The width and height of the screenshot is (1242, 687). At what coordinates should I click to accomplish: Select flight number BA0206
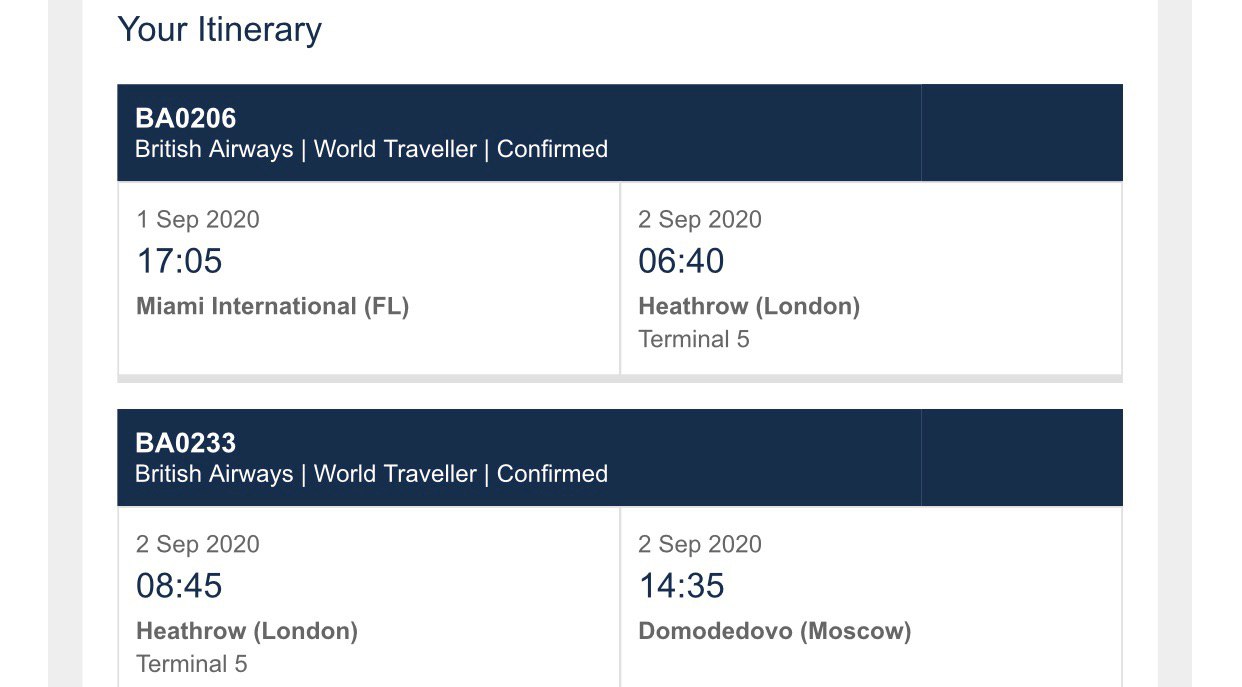(186, 118)
